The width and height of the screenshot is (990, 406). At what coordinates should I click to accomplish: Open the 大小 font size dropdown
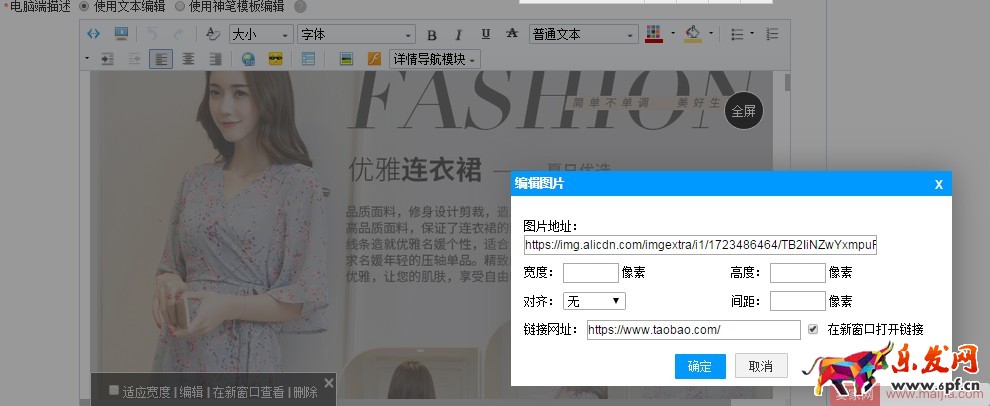coord(261,35)
